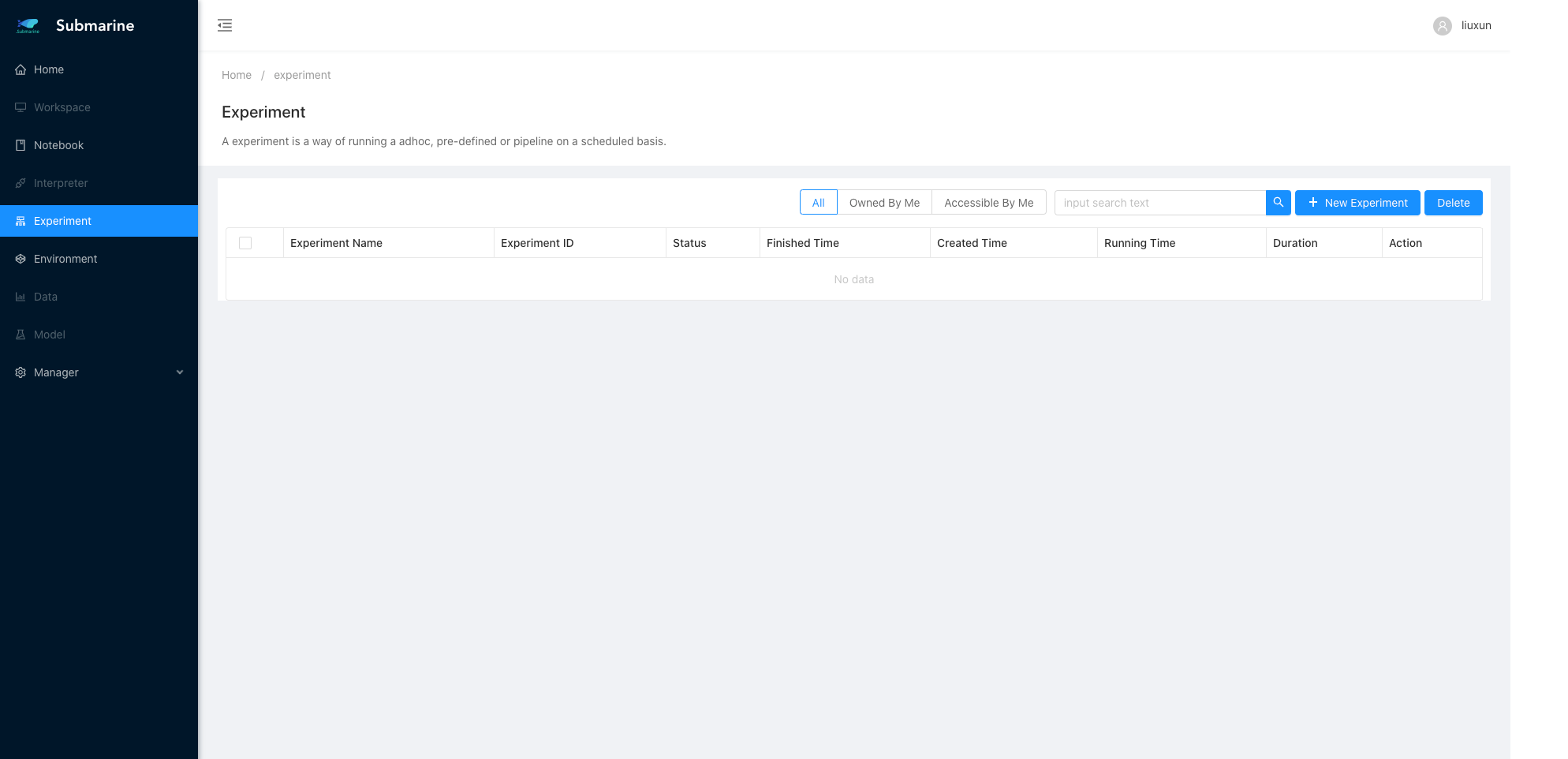Open the Workspace menu item
This screenshot has width=1568, height=759.
click(x=99, y=107)
